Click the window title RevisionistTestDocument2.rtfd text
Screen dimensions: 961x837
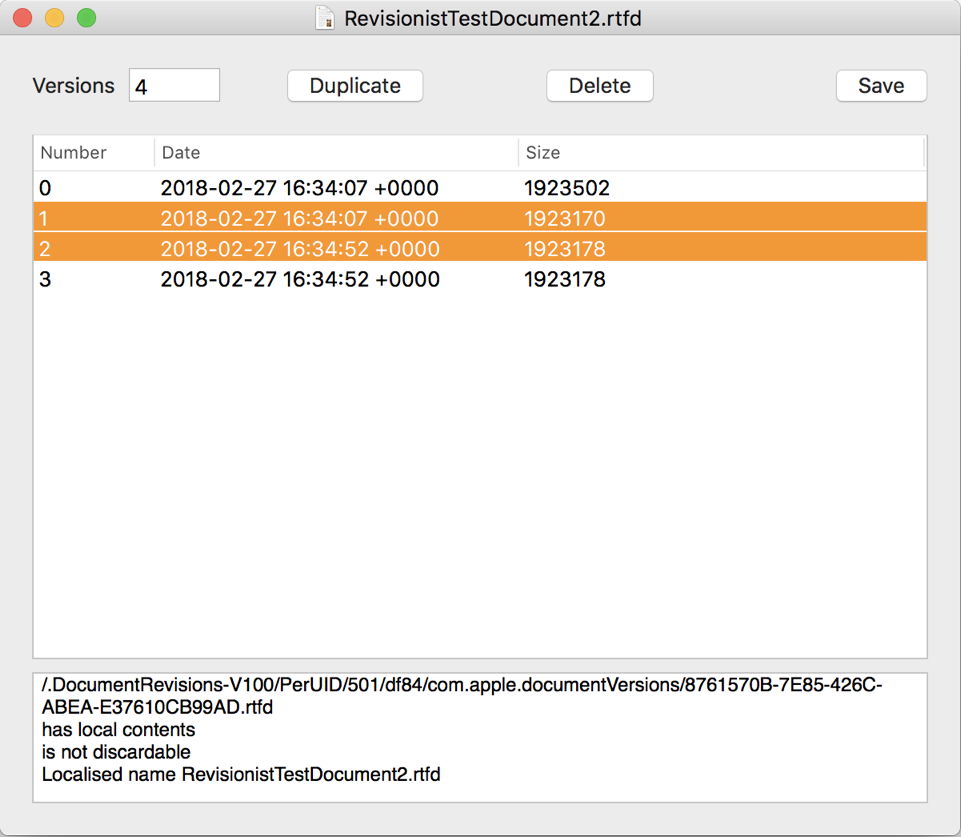pyautogui.click(x=492, y=18)
